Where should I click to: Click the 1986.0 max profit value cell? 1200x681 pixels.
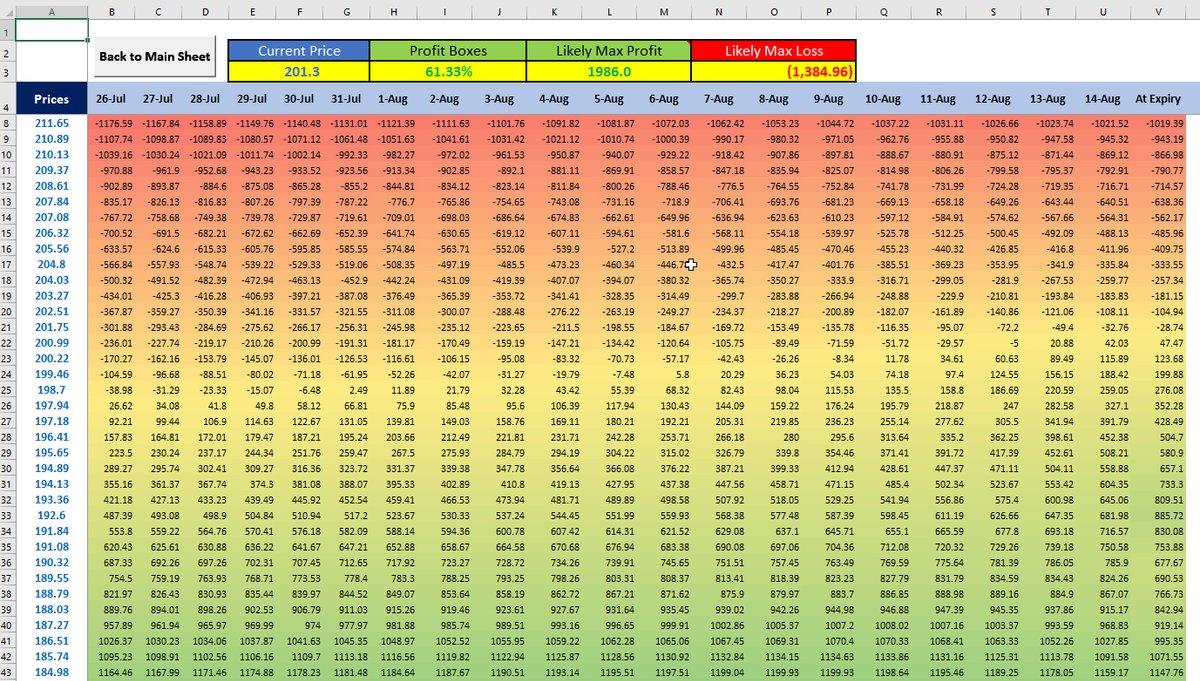[x=609, y=72]
